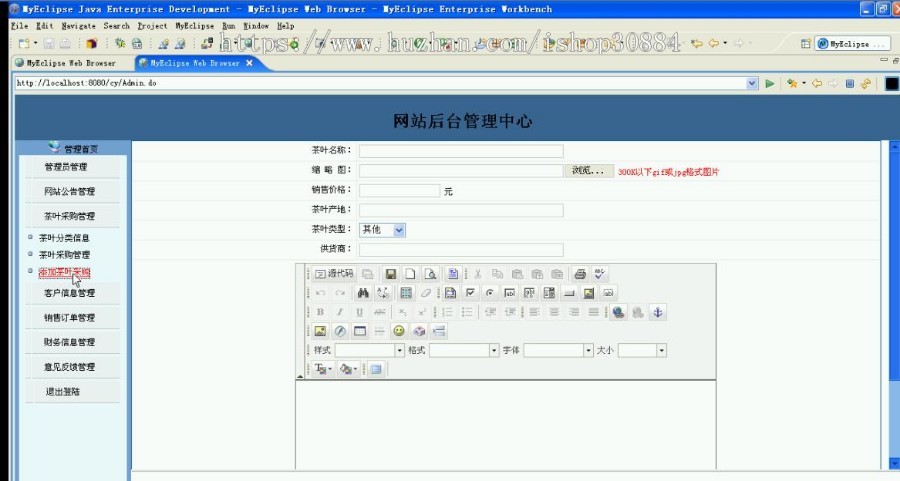Click the 浏览... browse button
The height and width of the screenshot is (481, 900).
tap(589, 170)
